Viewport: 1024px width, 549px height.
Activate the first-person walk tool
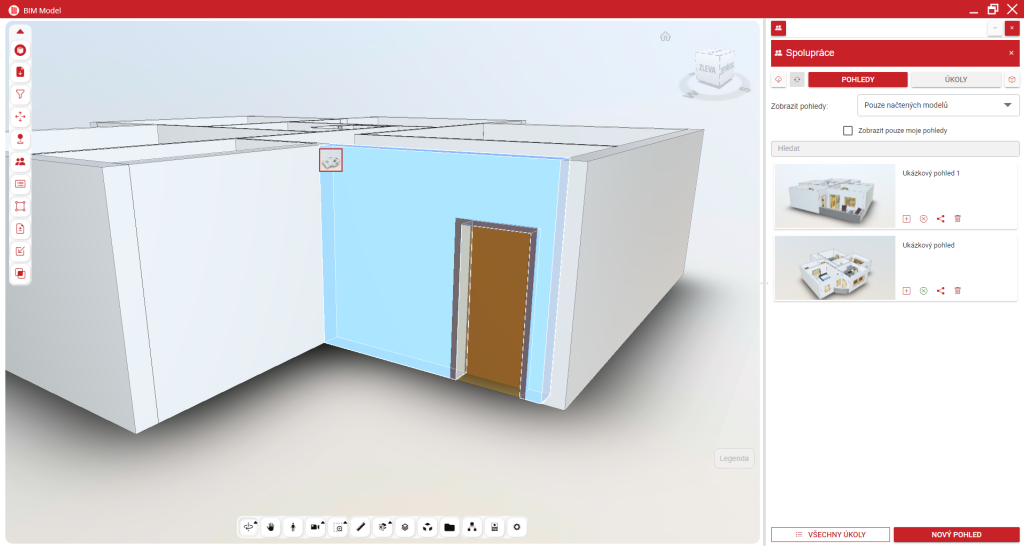(293, 527)
